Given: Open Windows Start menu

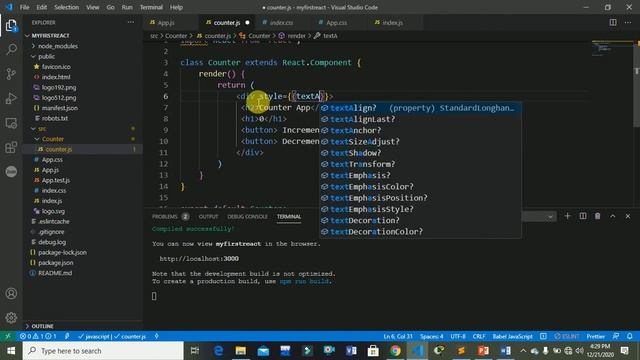Looking at the screenshot, I should tap(11, 351).
